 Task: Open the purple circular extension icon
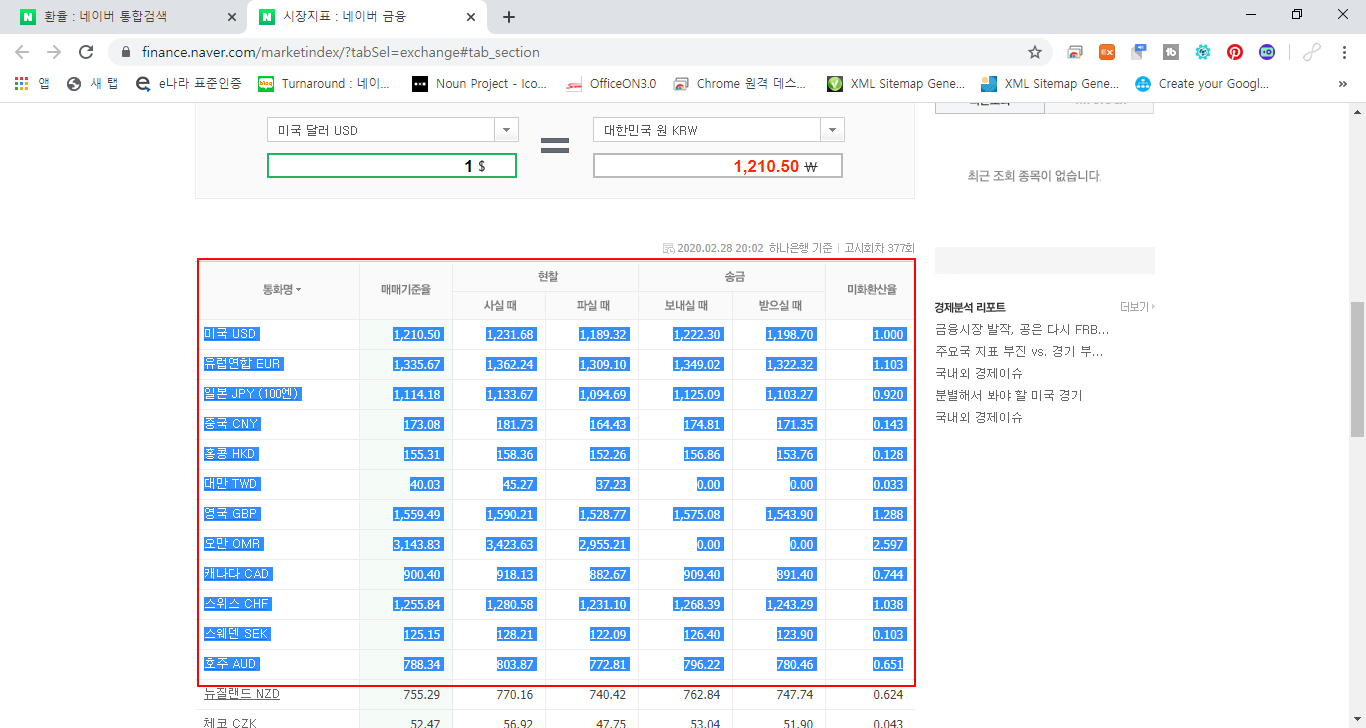point(1267,52)
